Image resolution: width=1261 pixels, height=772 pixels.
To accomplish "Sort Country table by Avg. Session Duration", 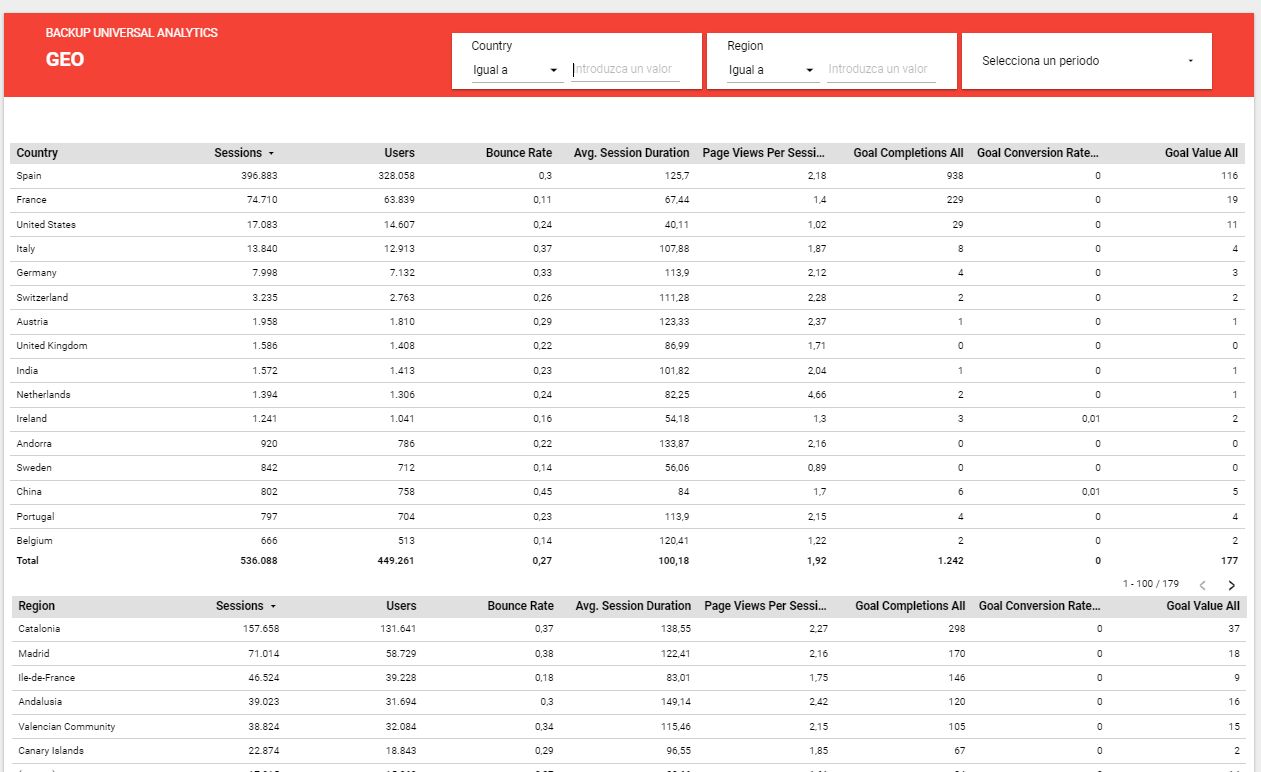I will point(631,153).
